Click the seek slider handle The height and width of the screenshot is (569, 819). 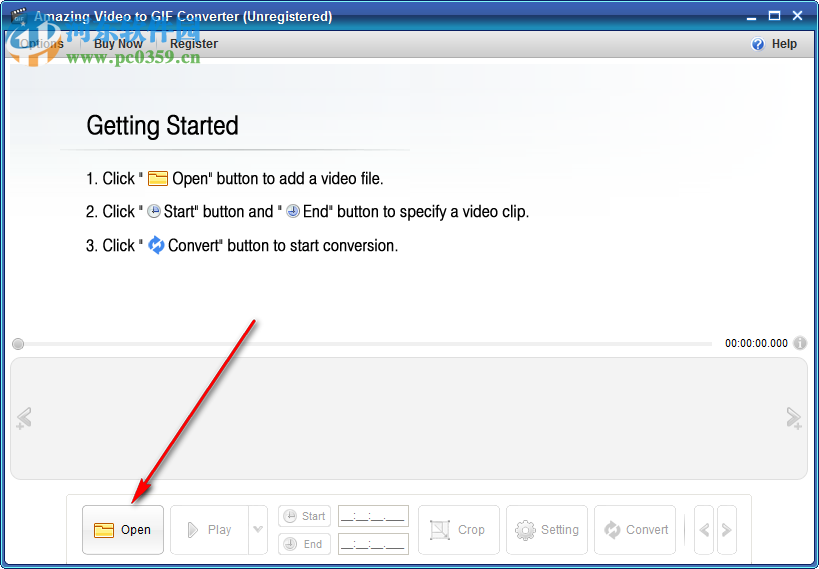(18, 344)
